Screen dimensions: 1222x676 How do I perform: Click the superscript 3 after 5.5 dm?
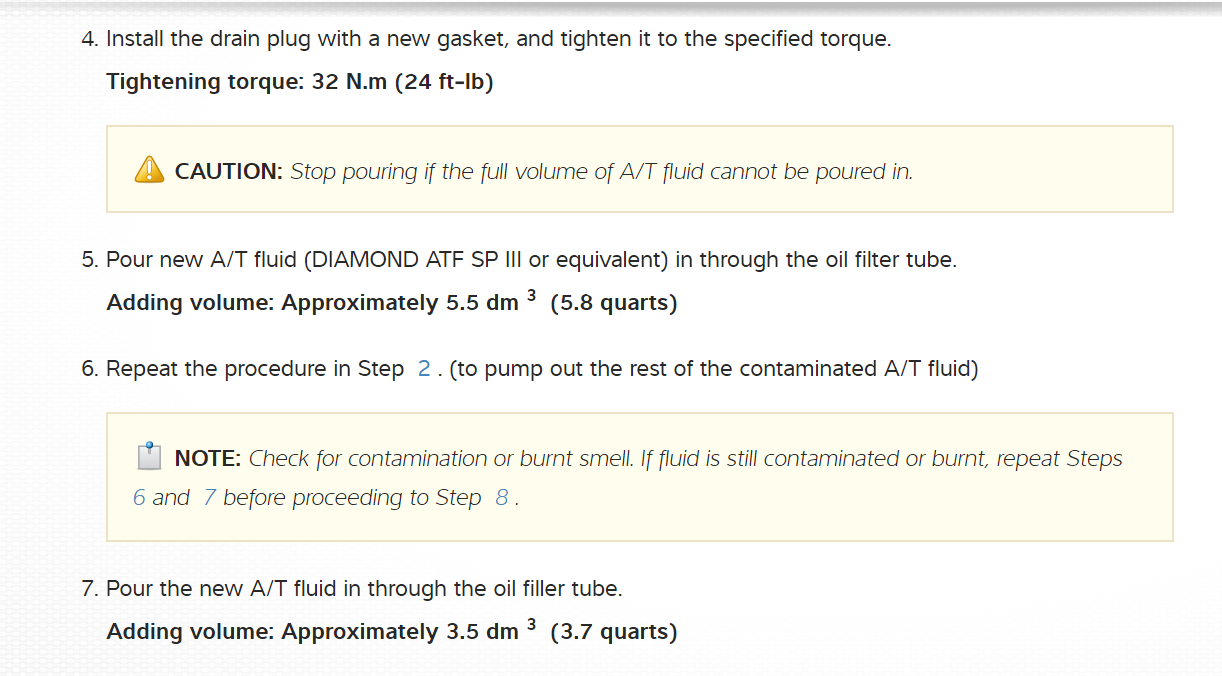[x=531, y=296]
